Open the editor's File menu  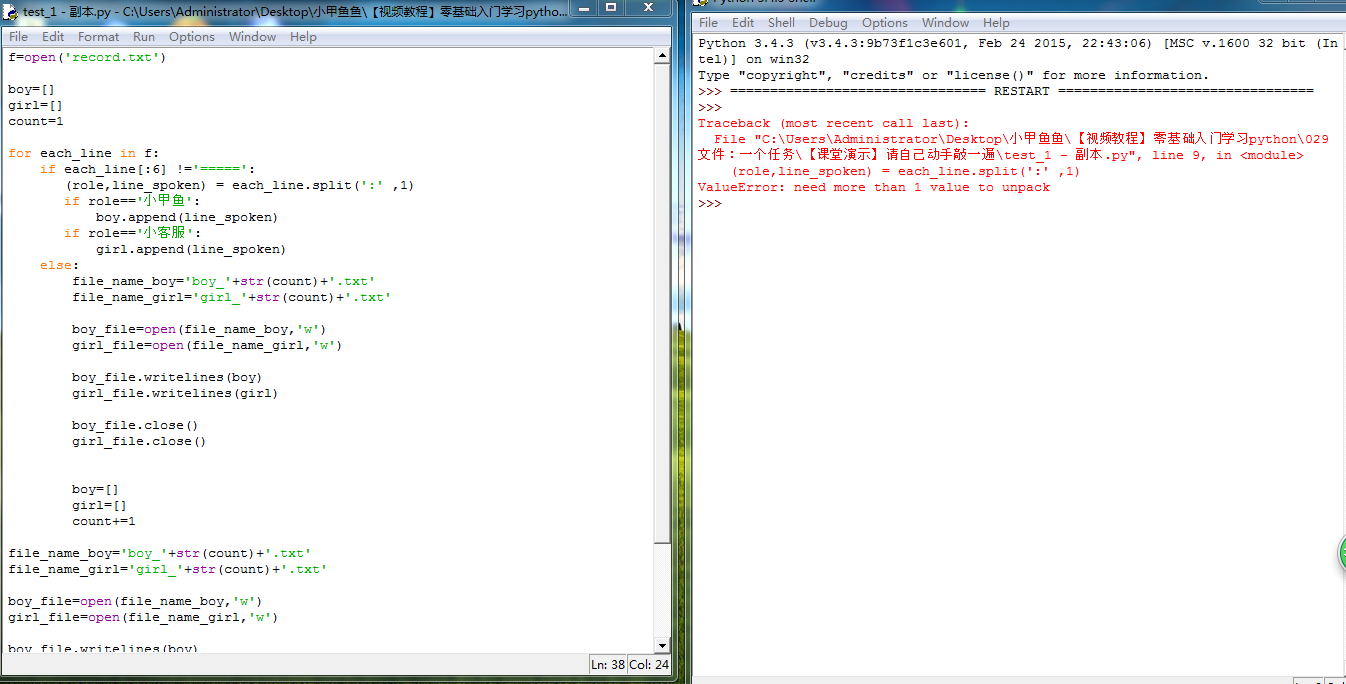tap(18, 37)
